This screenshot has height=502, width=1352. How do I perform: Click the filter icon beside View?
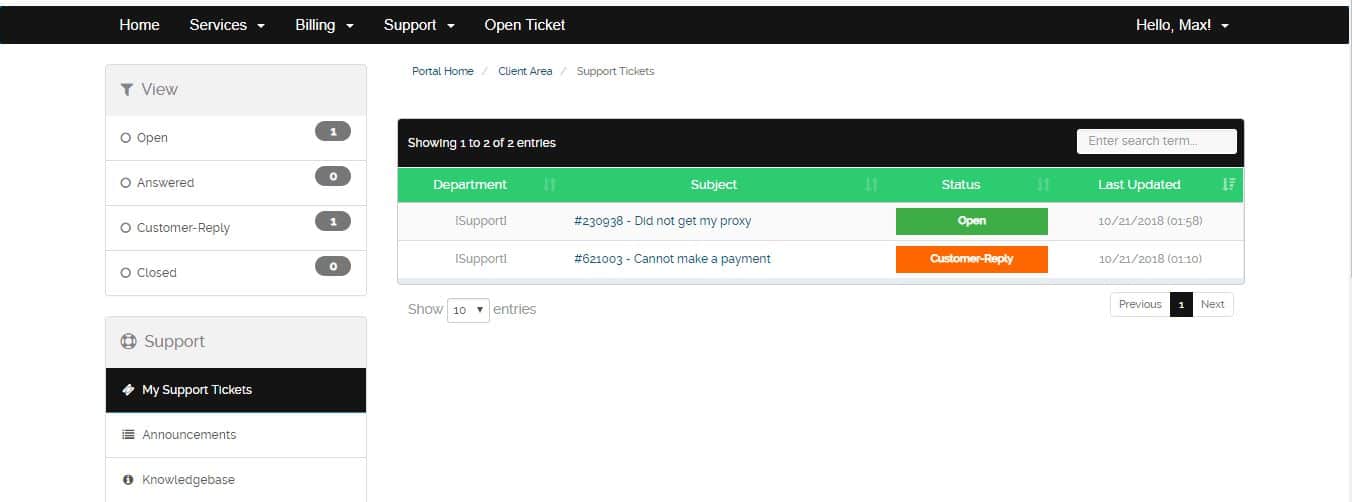(x=127, y=90)
